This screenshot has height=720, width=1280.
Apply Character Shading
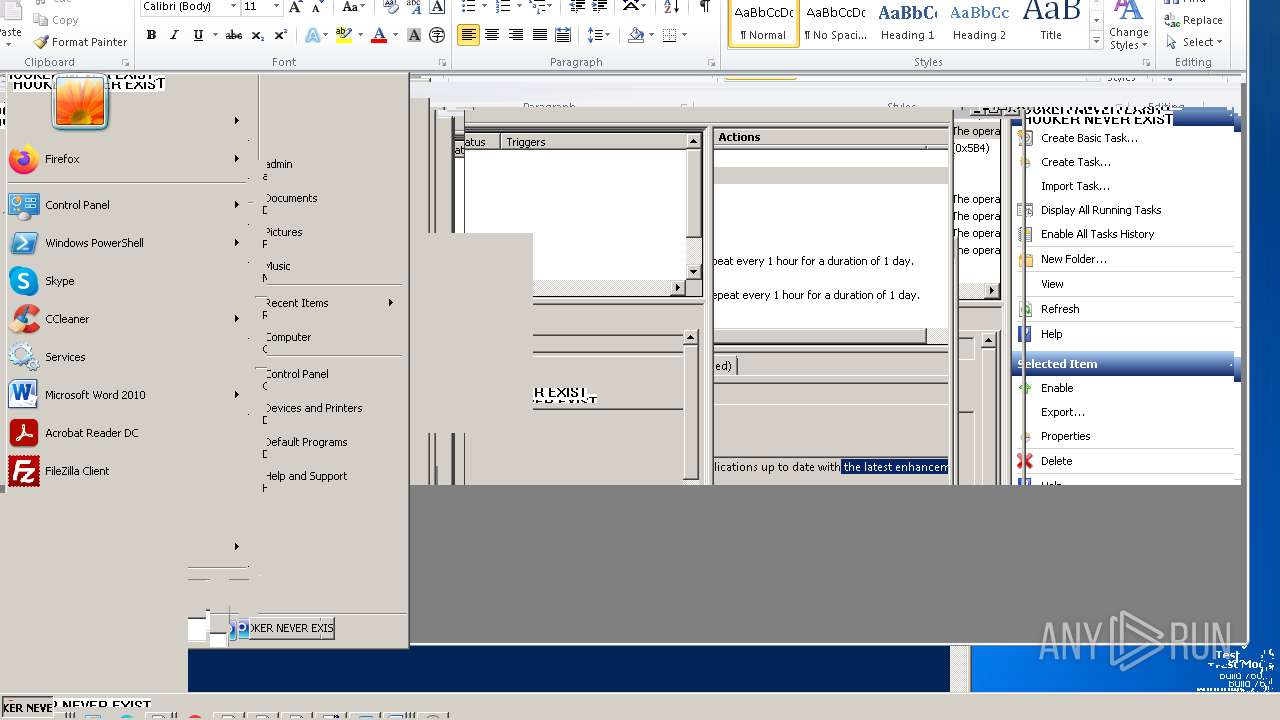pos(414,35)
